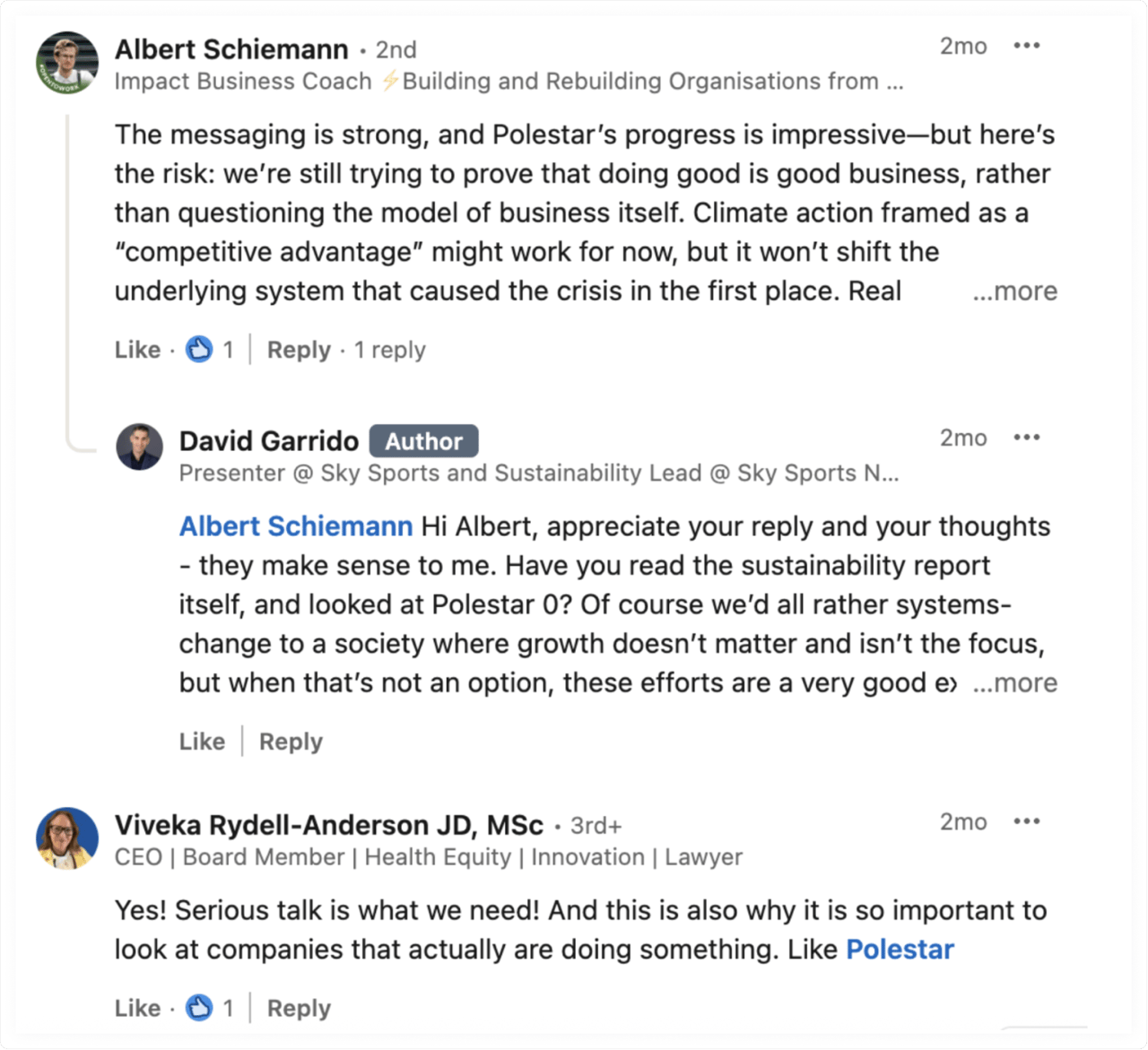Like David Garrido's reply
Image resolution: width=1148 pixels, height=1050 pixels.
pos(202,742)
